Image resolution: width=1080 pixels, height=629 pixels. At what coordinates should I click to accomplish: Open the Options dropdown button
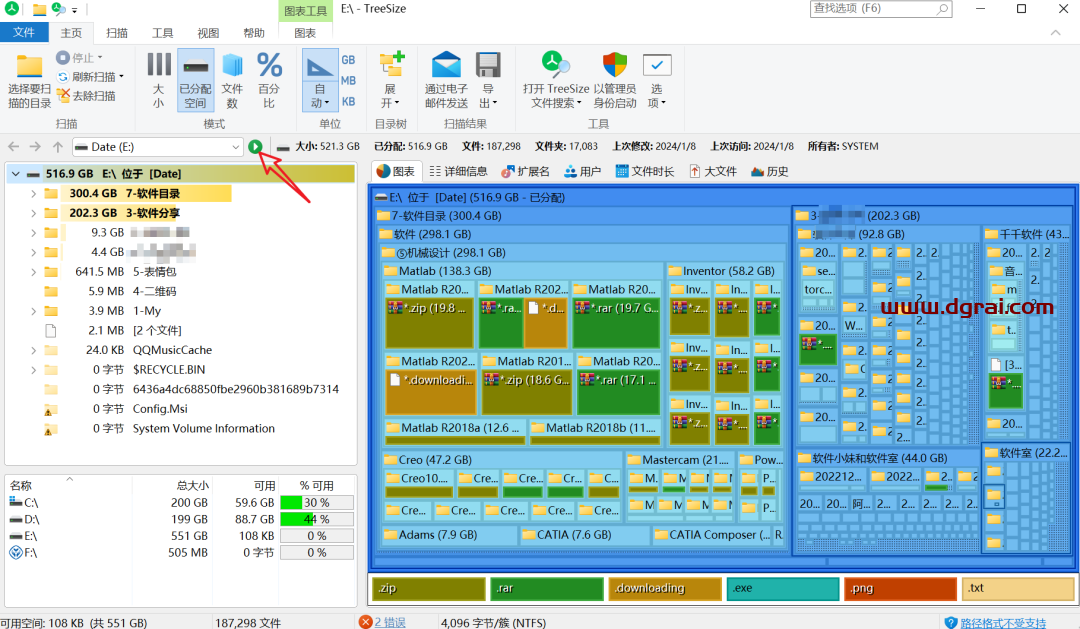coord(656,80)
